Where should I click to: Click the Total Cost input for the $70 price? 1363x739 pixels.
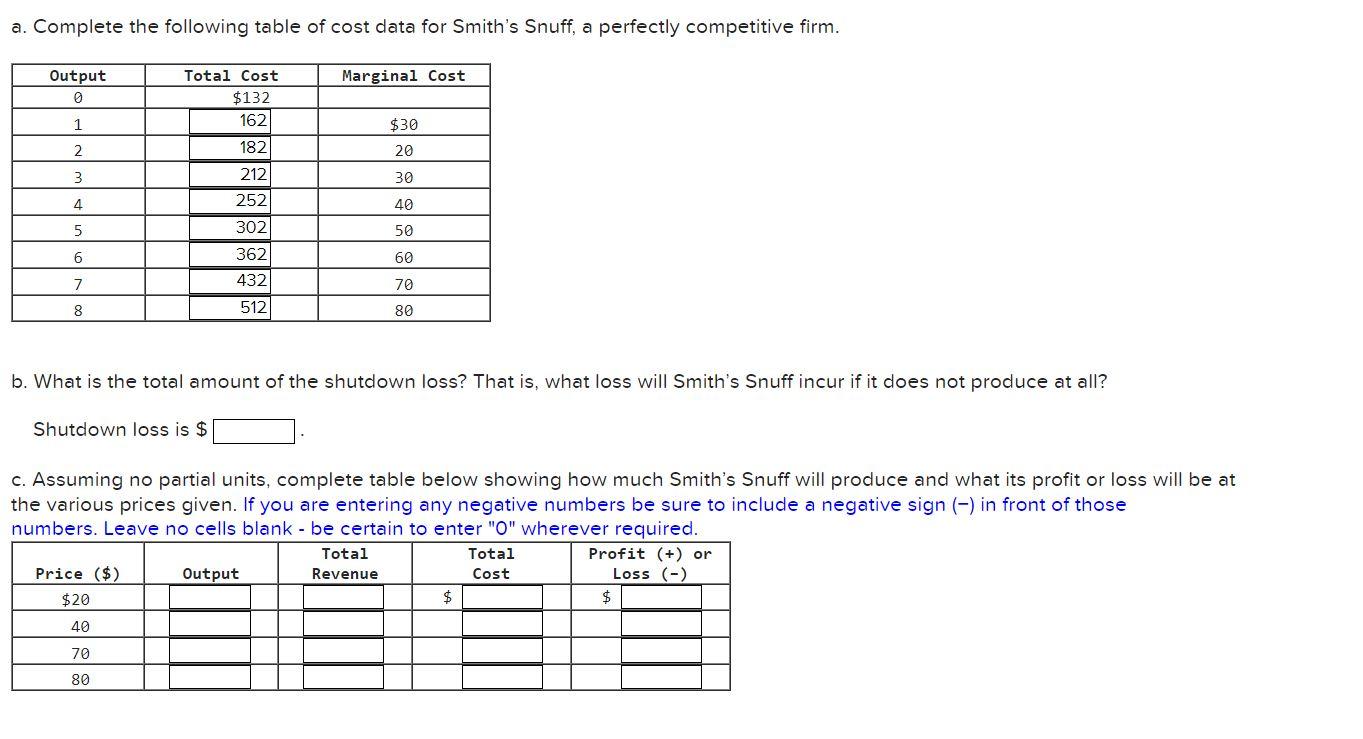[x=499, y=651]
